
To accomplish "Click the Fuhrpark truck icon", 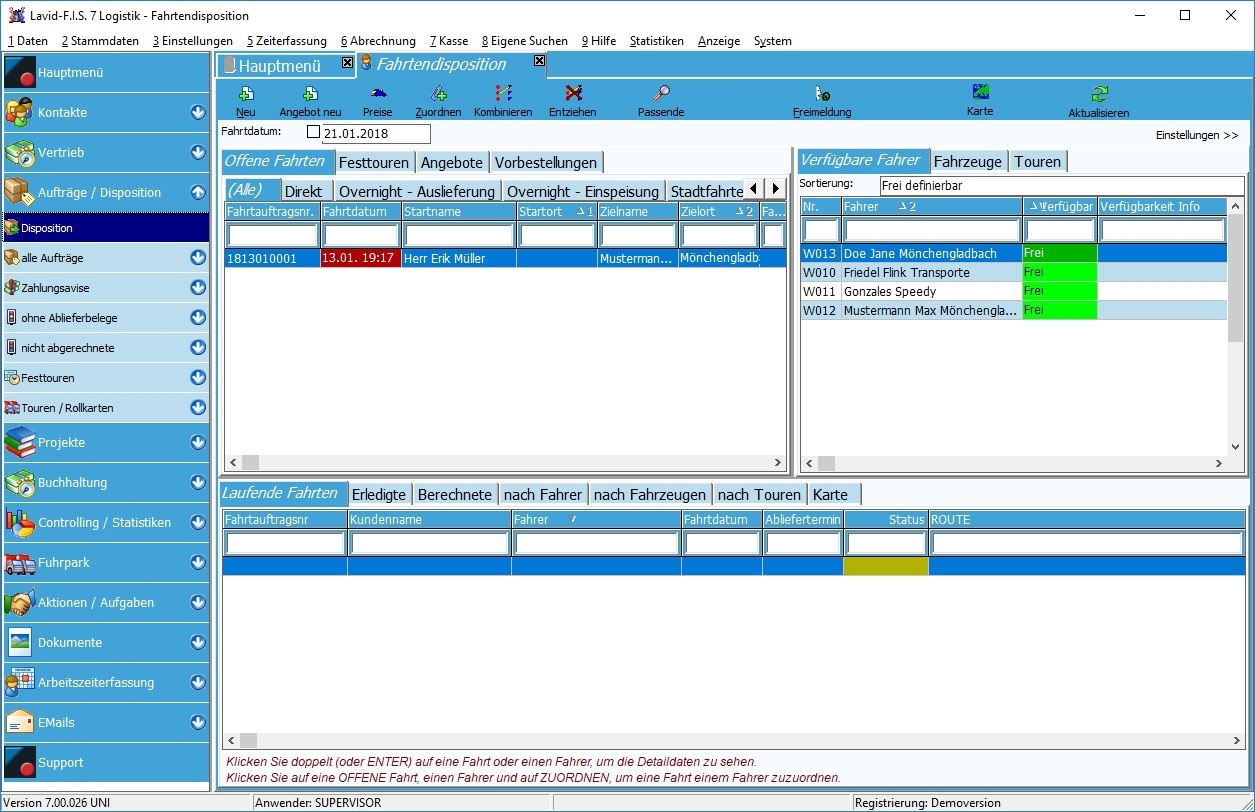I will coord(20,562).
